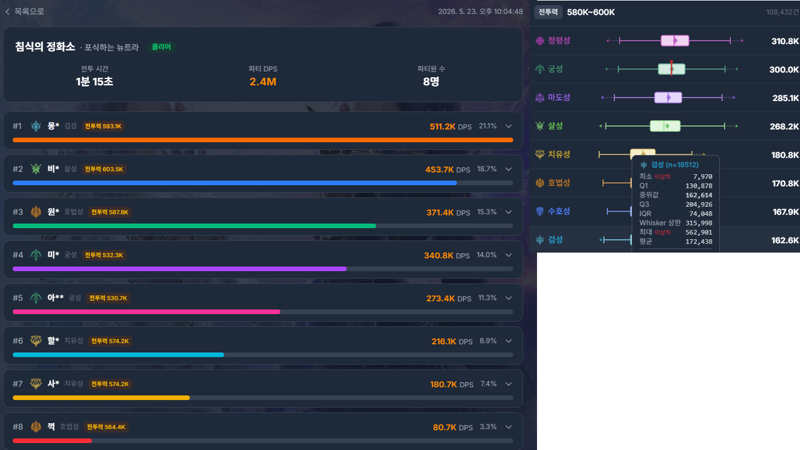Click the 전투력 587.8K badge
The image size is (800, 450).
(110, 212)
